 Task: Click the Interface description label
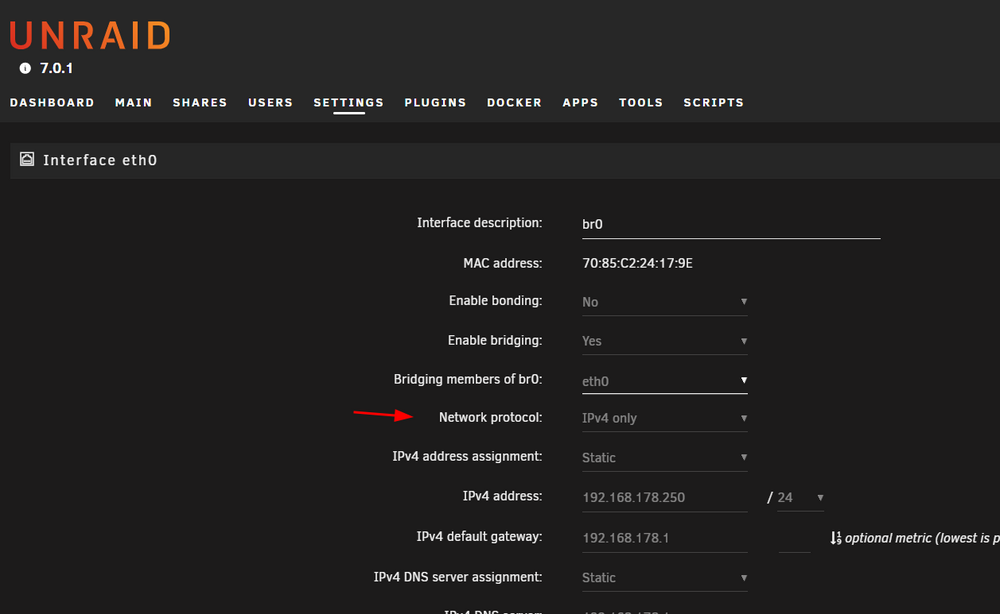pyautogui.click(x=480, y=223)
